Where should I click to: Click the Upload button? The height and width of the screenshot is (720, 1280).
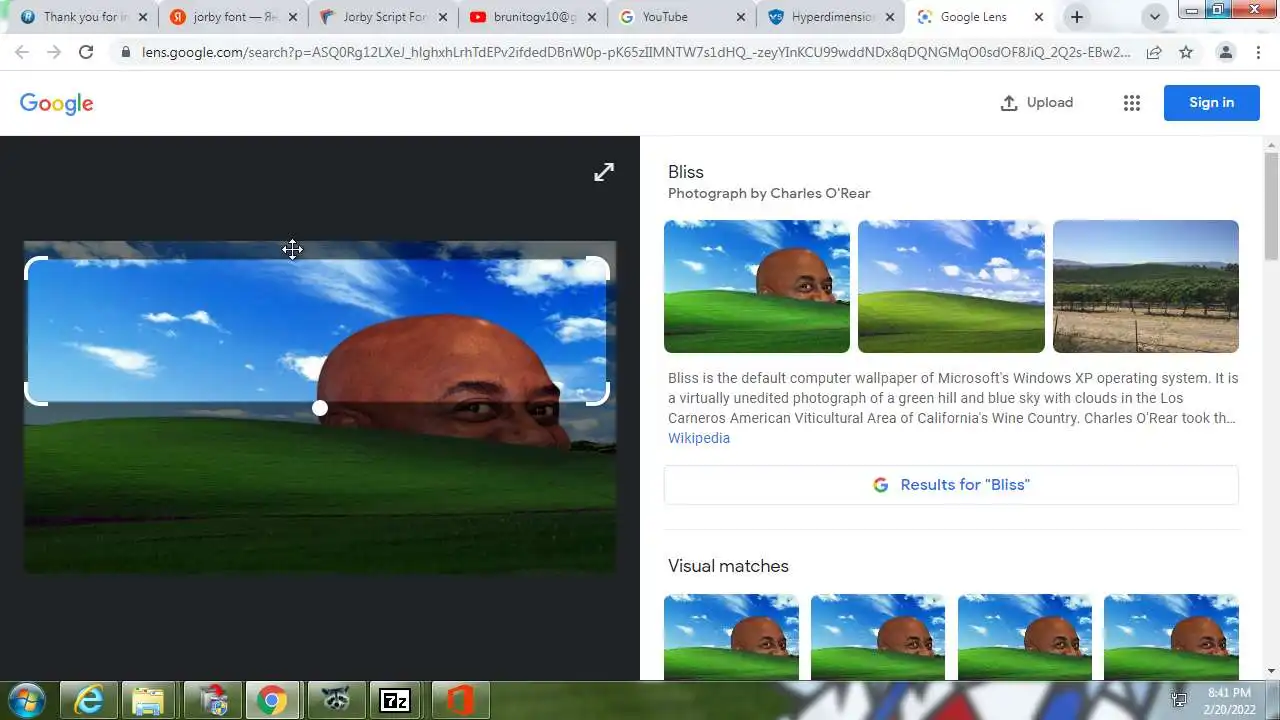pyautogui.click(x=1037, y=103)
